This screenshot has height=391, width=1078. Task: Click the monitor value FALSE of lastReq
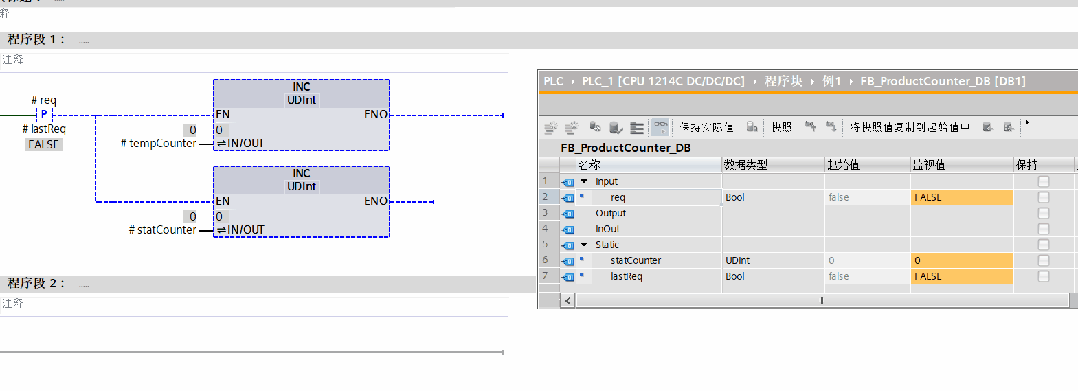coord(962,276)
